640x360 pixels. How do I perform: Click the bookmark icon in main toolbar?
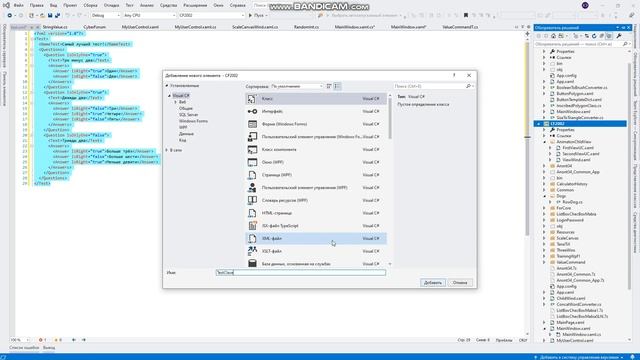tap(466, 15)
